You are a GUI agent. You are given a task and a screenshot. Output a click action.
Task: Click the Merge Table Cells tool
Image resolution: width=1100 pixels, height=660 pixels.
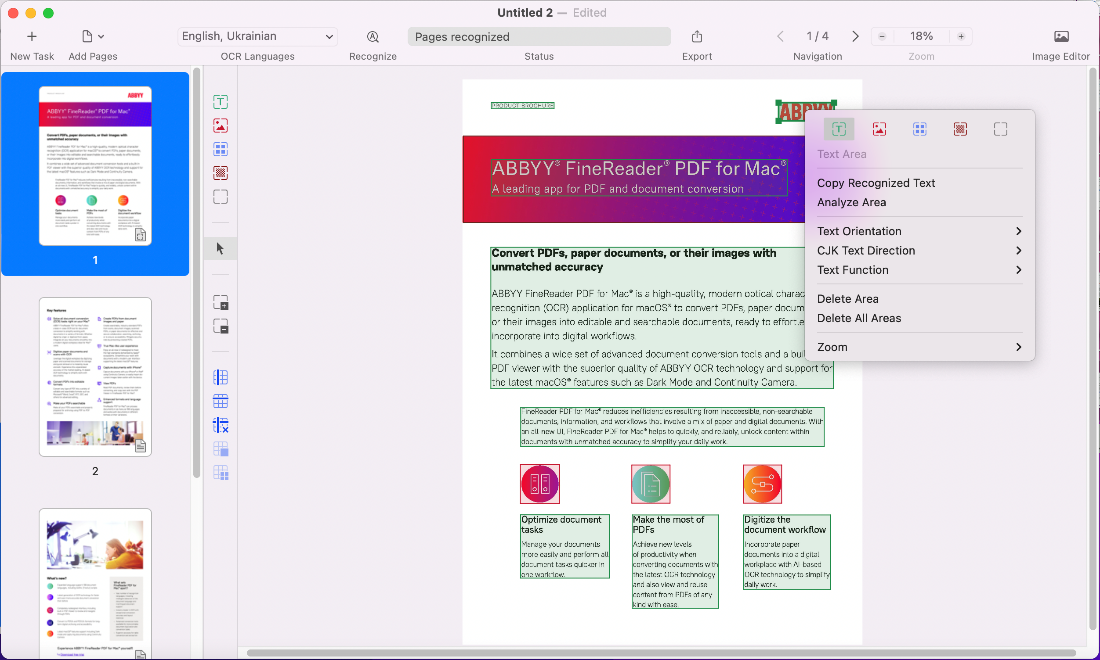pos(220,449)
